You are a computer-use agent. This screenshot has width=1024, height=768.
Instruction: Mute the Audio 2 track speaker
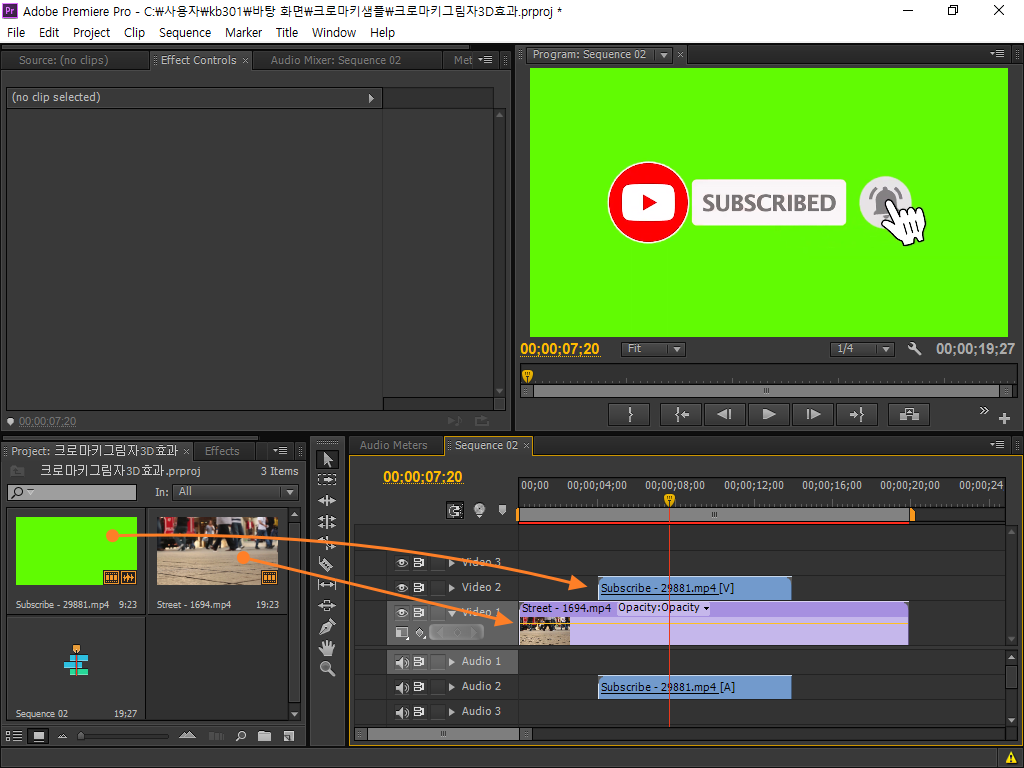tap(402, 687)
